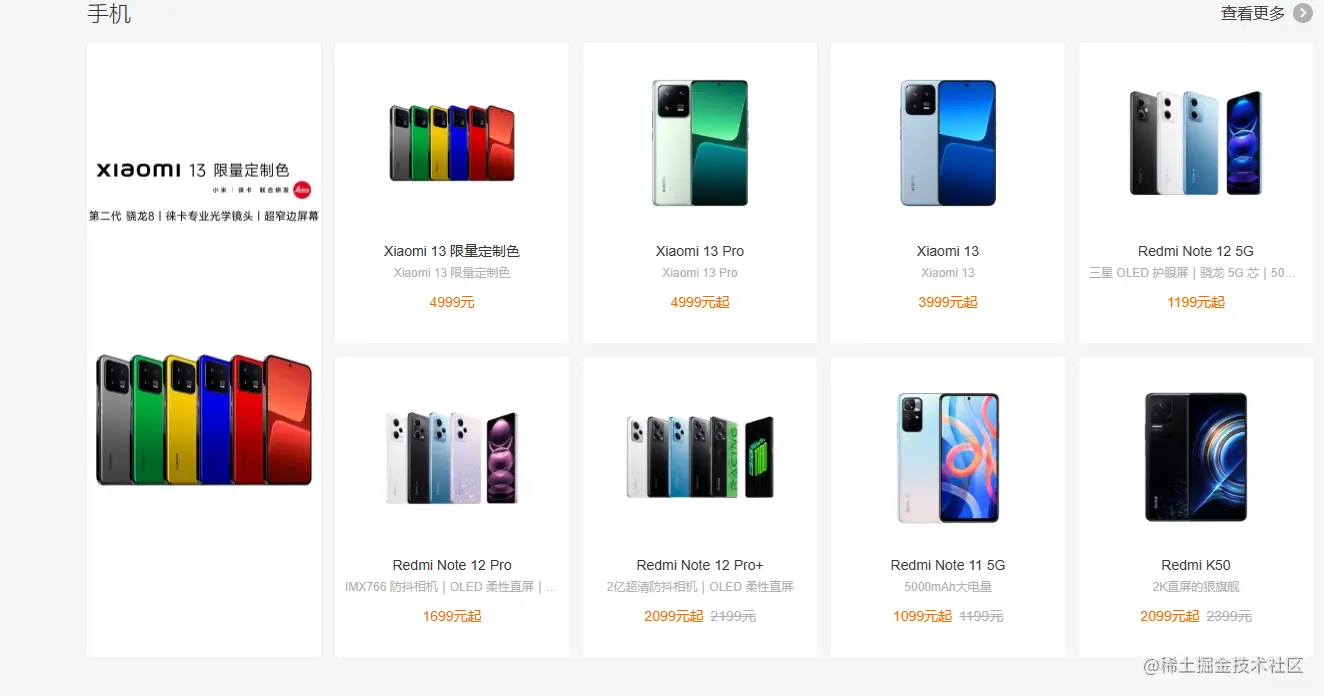
Task: Click the blue Xiaomi 13 phone image
Action: (948, 143)
